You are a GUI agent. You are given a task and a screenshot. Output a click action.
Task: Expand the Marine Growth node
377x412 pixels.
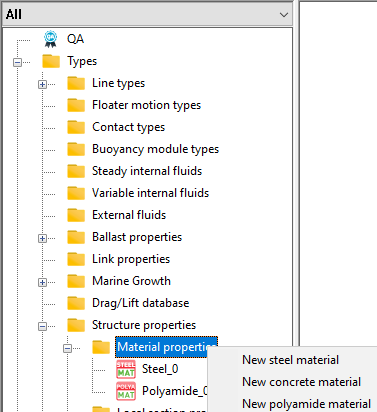[42, 282]
